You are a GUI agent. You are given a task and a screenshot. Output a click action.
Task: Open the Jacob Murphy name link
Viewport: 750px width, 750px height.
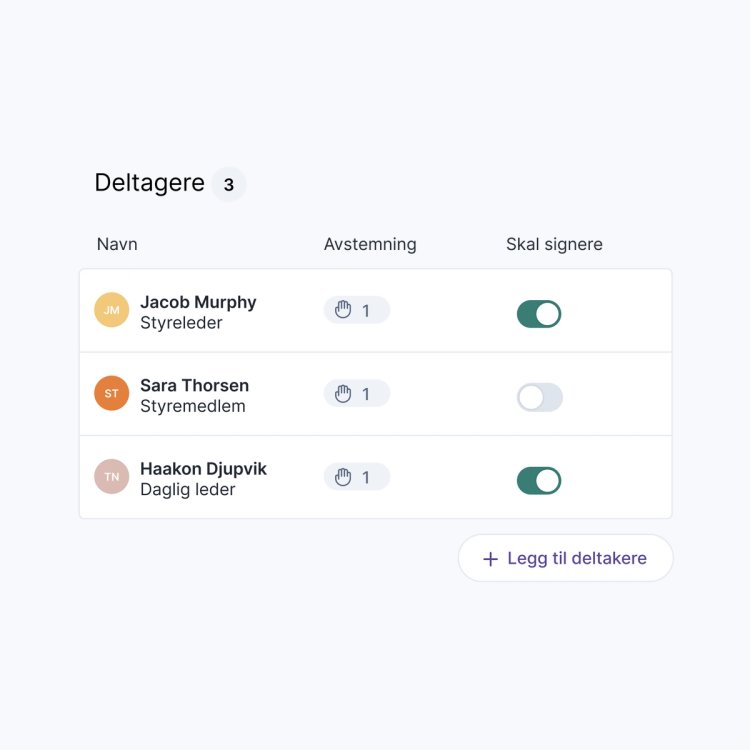pos(198,302)
